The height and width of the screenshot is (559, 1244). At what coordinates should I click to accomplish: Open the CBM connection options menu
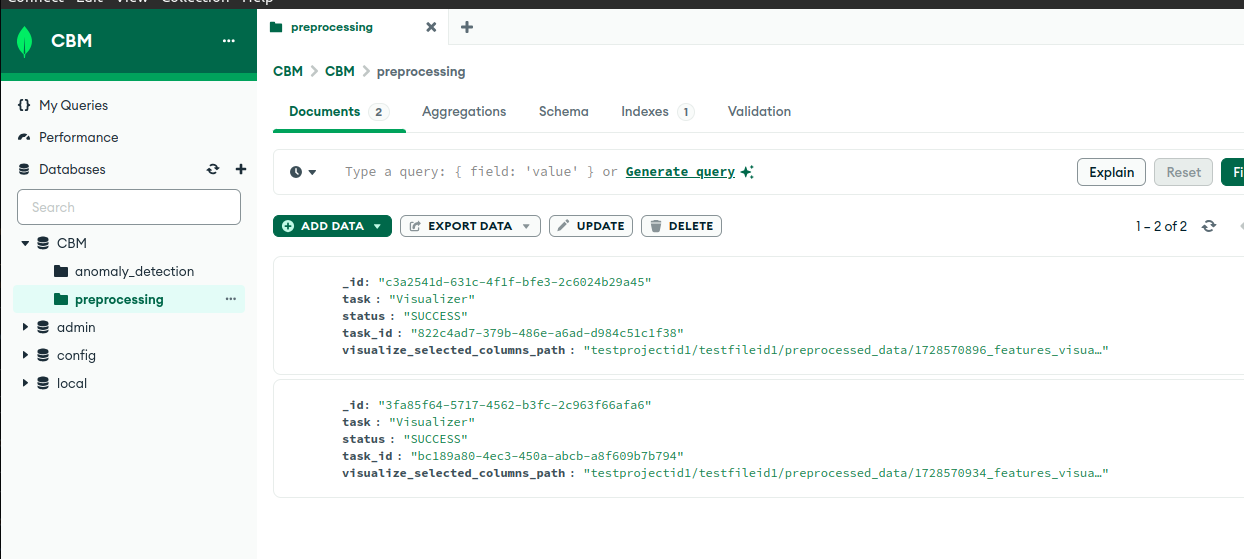click(229, 41)
